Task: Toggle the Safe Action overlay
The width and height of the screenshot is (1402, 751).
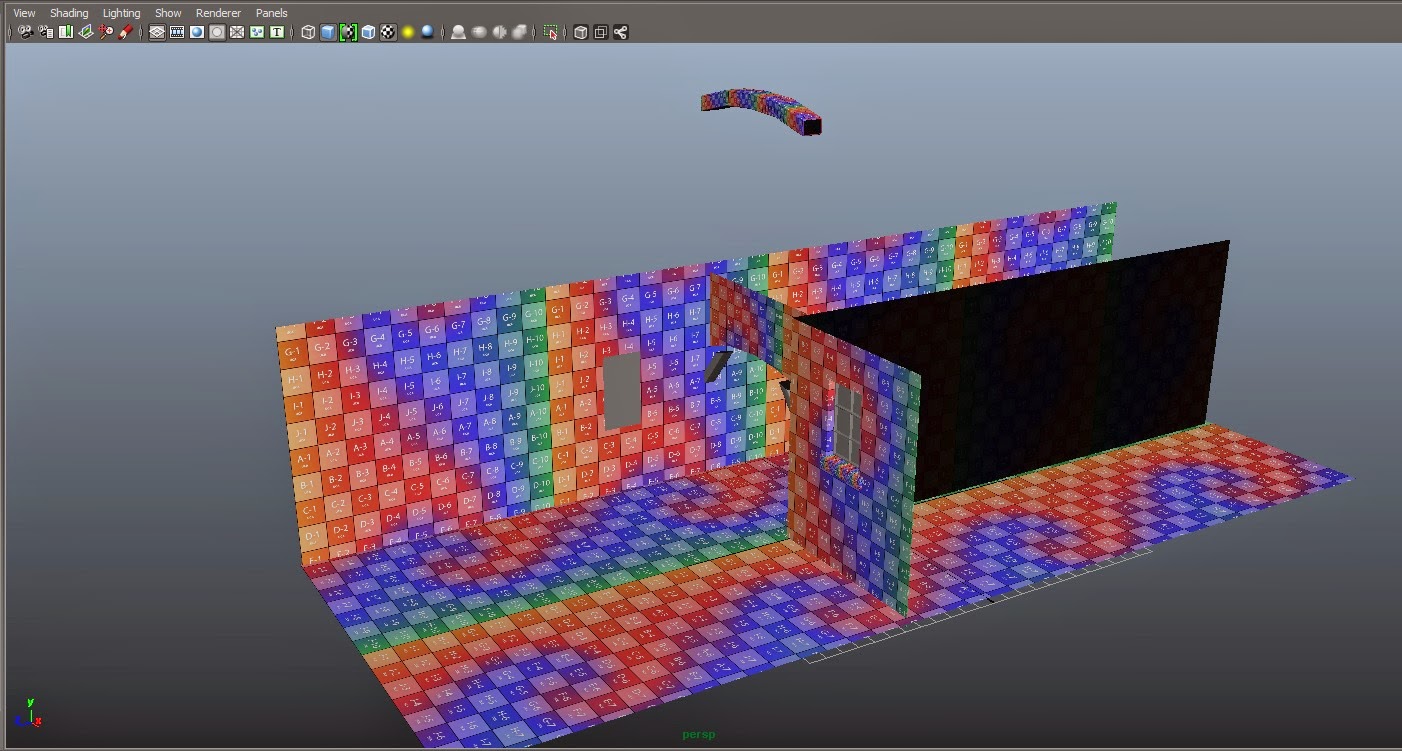Action: pos(257,32)
